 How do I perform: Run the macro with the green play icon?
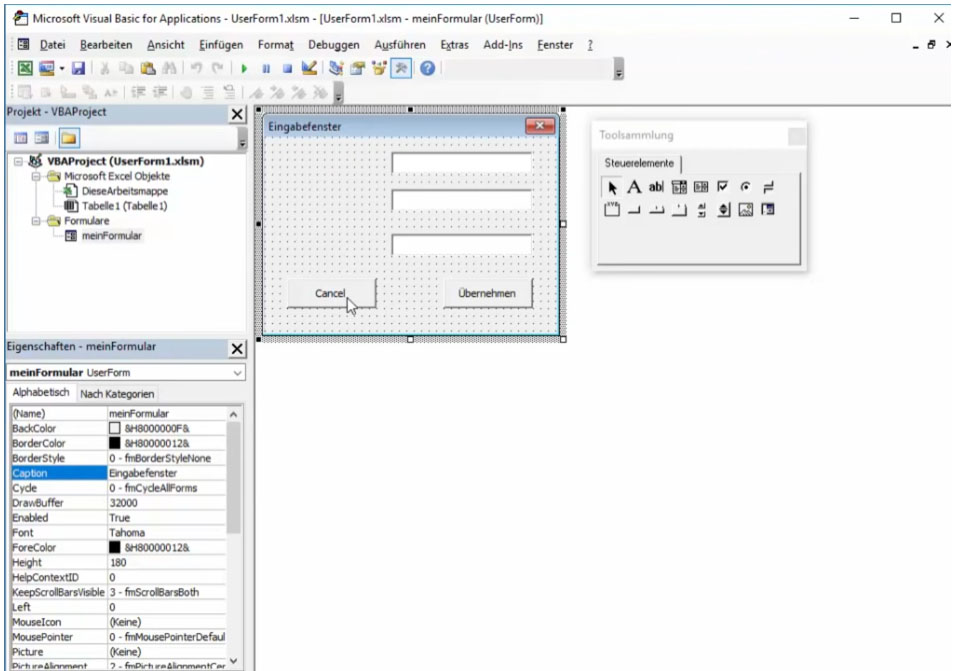(x=244, y=68)
